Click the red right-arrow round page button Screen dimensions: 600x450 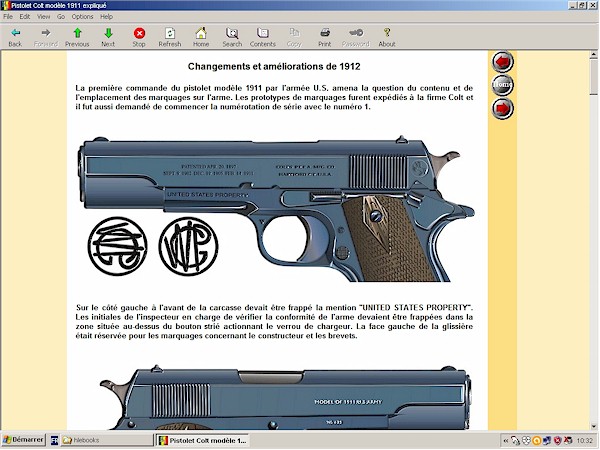(502, 108)
